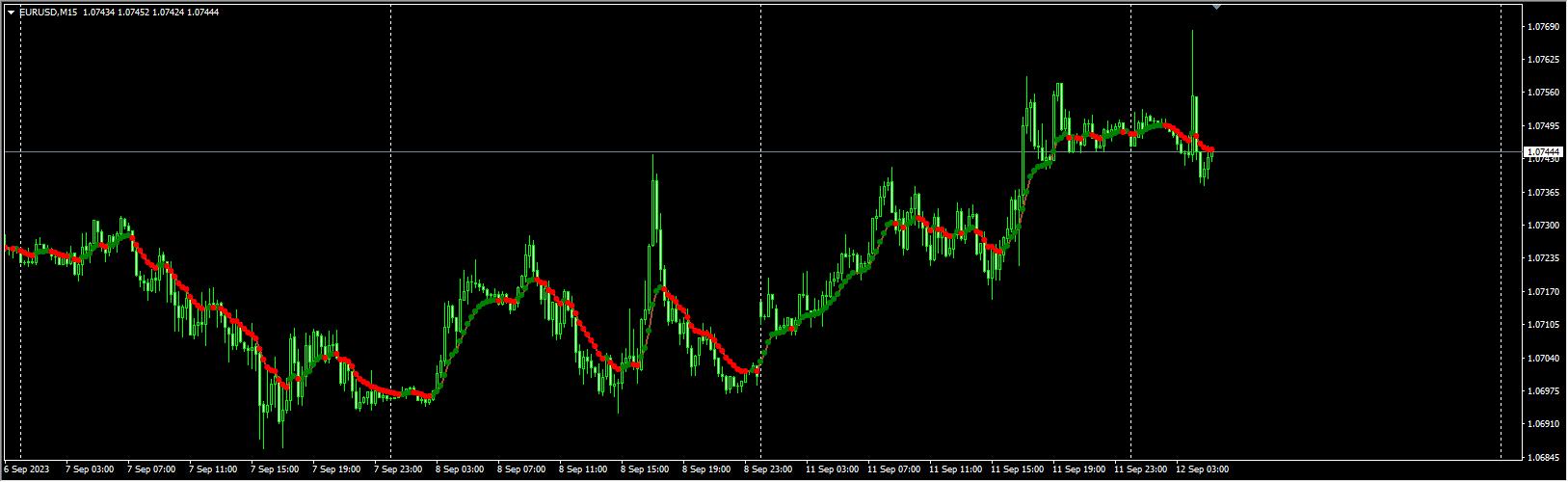Open the triangle menu beside EURUSD,M15

[11, 12]
